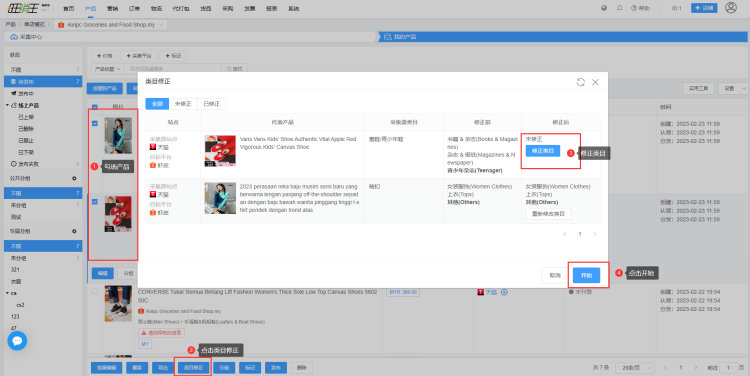The width and height of the screenshot is (750, 376).
Task: Open the blue chat support bubble
Action: pos(17,341)
